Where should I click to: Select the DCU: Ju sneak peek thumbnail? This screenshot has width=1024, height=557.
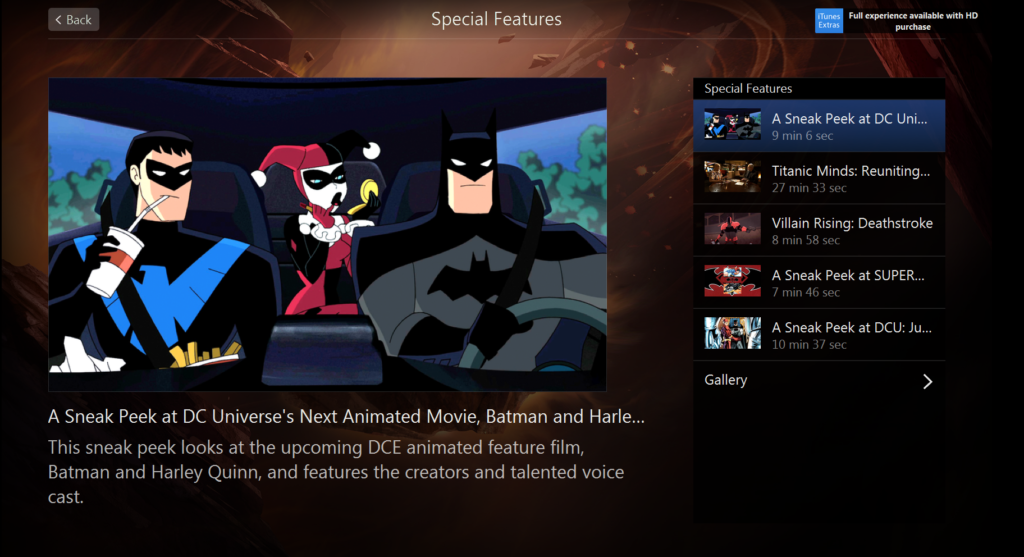point(732,333)
